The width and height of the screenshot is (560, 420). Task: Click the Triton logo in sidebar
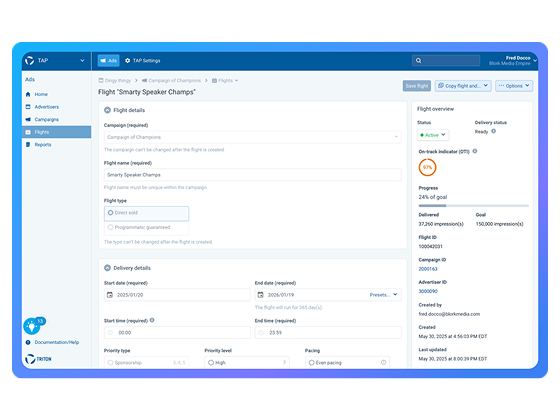click(x=39, y=359)
